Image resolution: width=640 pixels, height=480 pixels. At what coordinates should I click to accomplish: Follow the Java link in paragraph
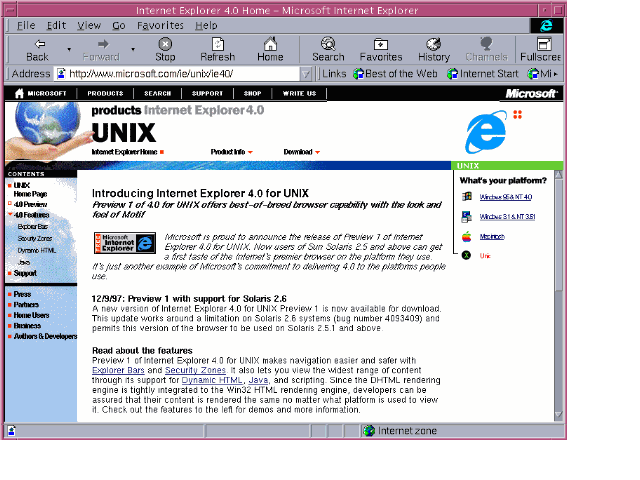point(258,380)
